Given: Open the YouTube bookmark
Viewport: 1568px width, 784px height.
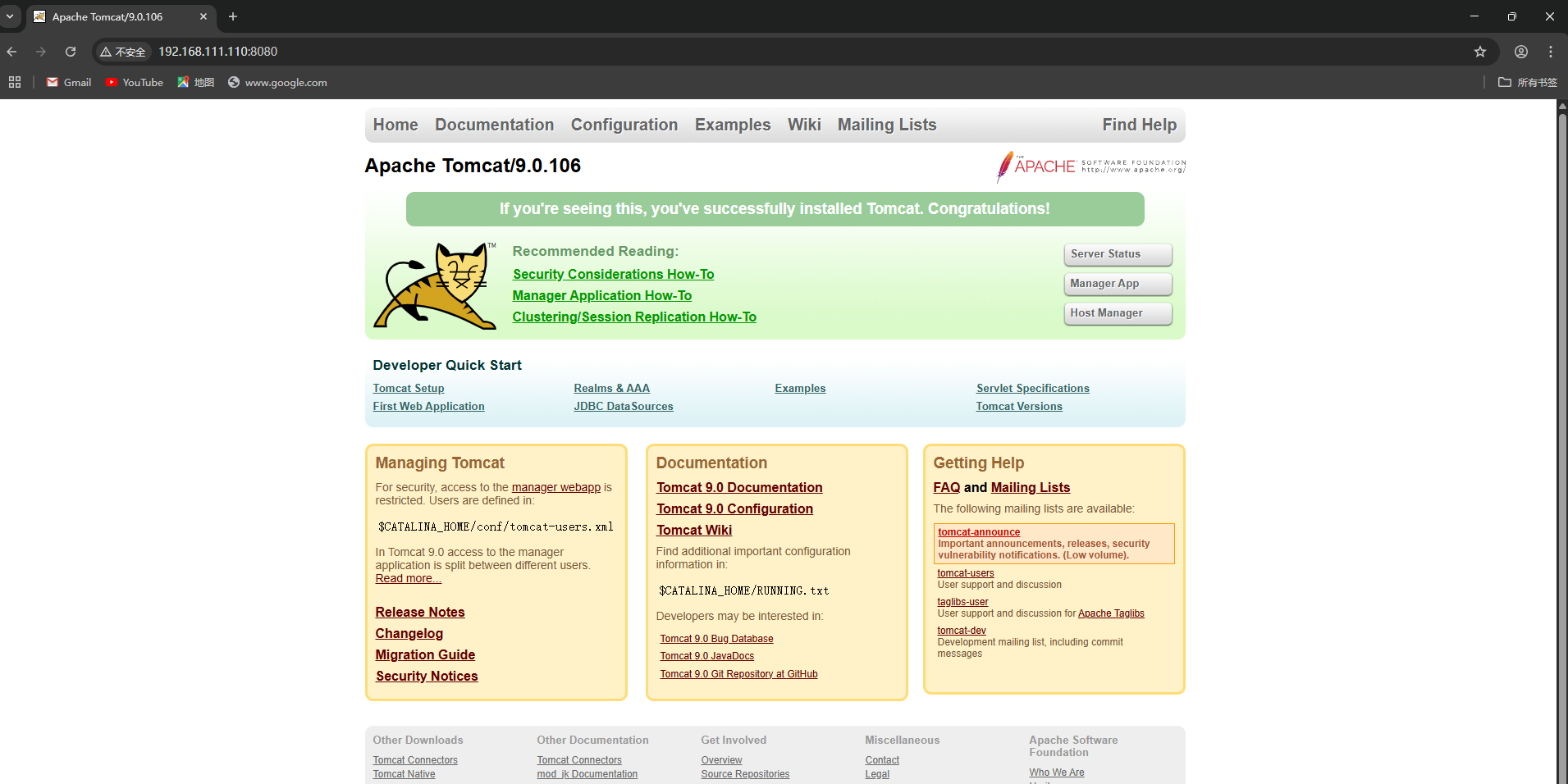Looking at the screenshot, I should [x=135, y=82].
